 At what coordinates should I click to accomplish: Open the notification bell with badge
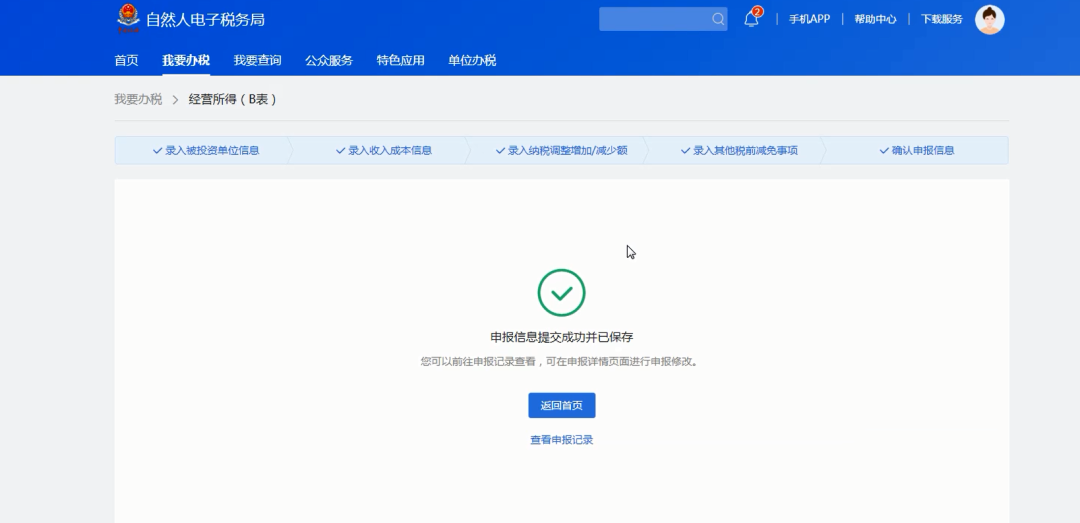[753, 18]
